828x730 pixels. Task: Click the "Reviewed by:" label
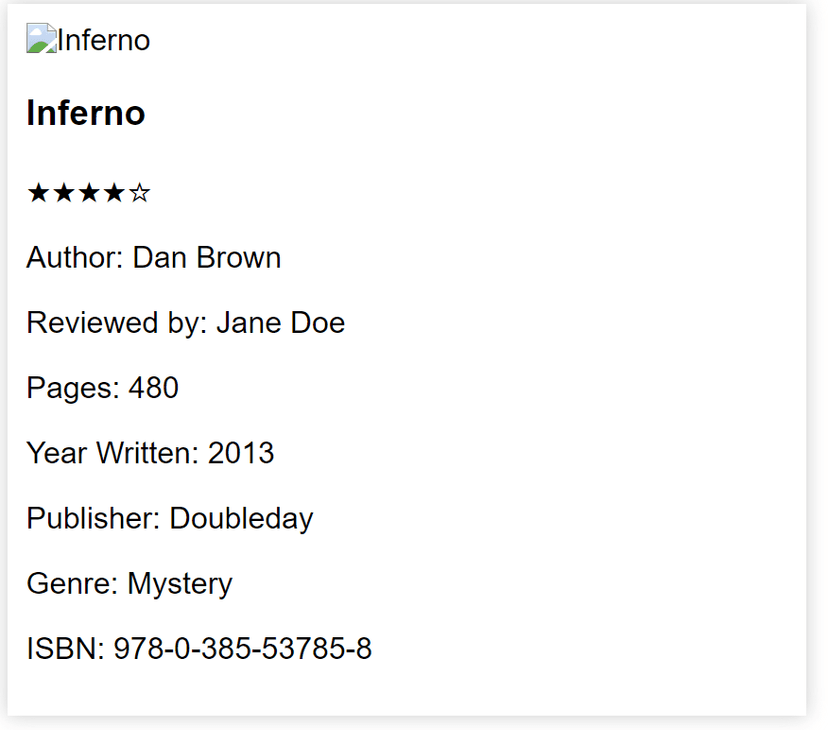[117, 323]
